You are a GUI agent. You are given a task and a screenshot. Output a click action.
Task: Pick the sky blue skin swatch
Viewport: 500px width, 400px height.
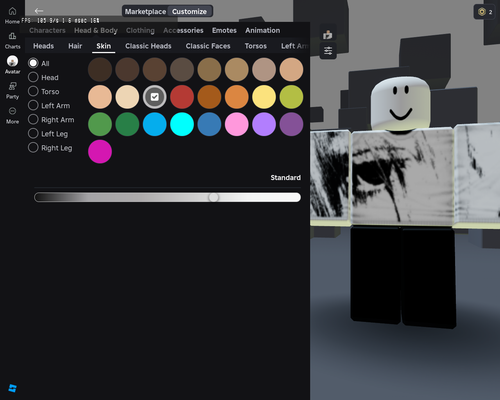pyautogui.click(x=155, y=124)
